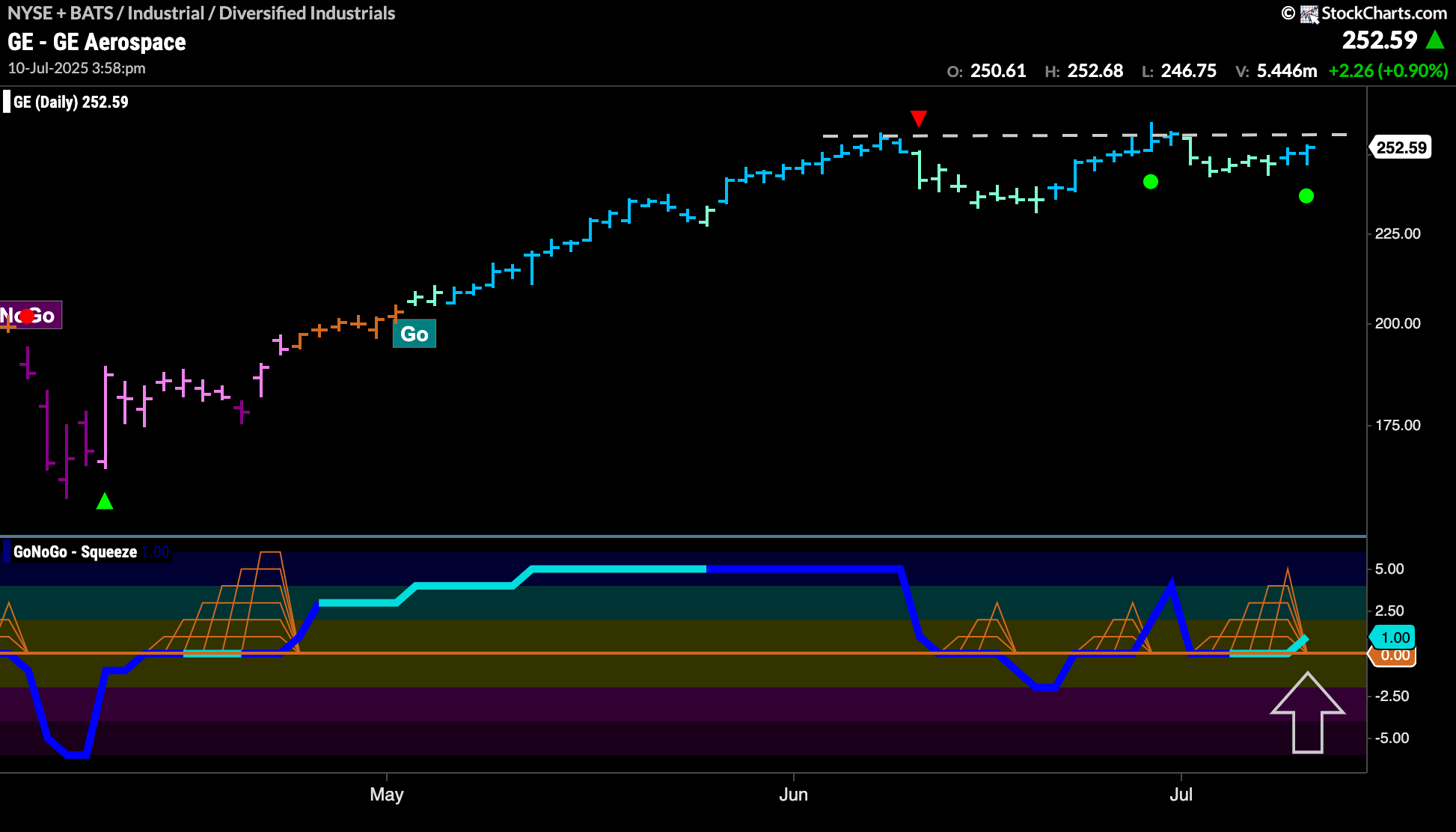1456x832 pixels.
Task: Click the white legend marker beside GE (Daily)
Action: tap(7, 102)
